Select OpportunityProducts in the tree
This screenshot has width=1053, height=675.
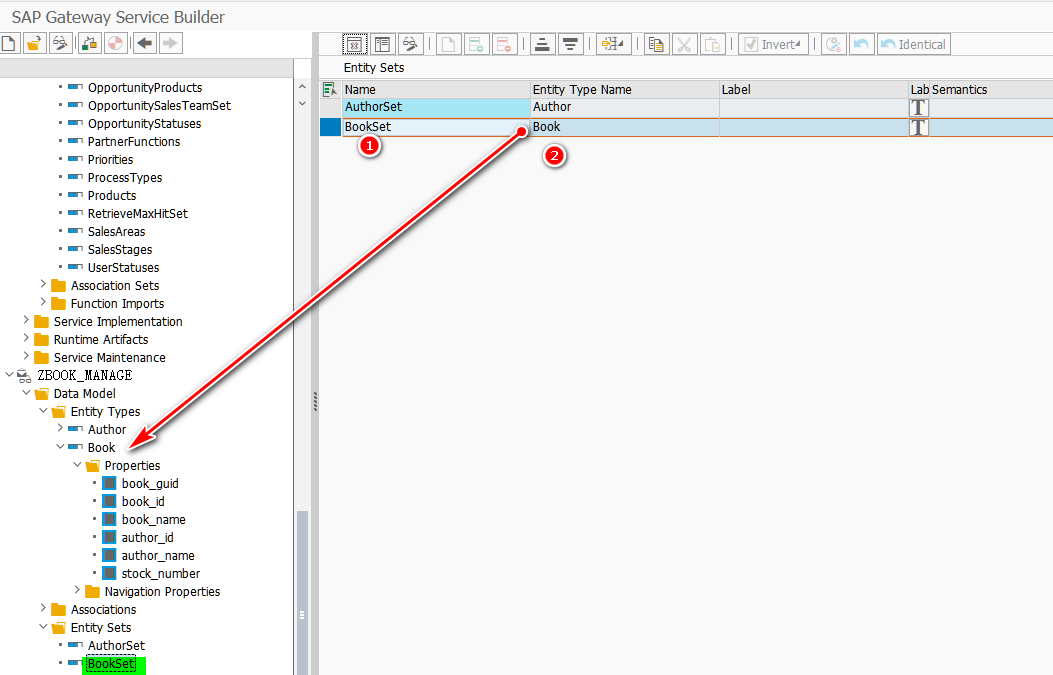coord(144,88)
